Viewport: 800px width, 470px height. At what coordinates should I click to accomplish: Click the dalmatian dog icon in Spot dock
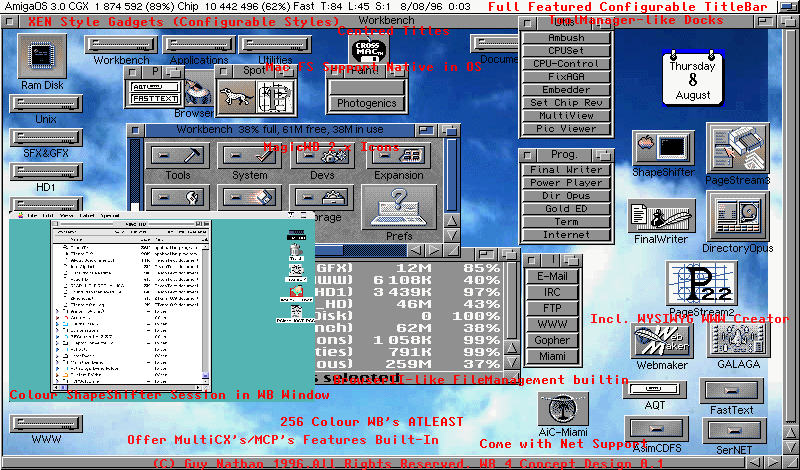tap(236, 97)
